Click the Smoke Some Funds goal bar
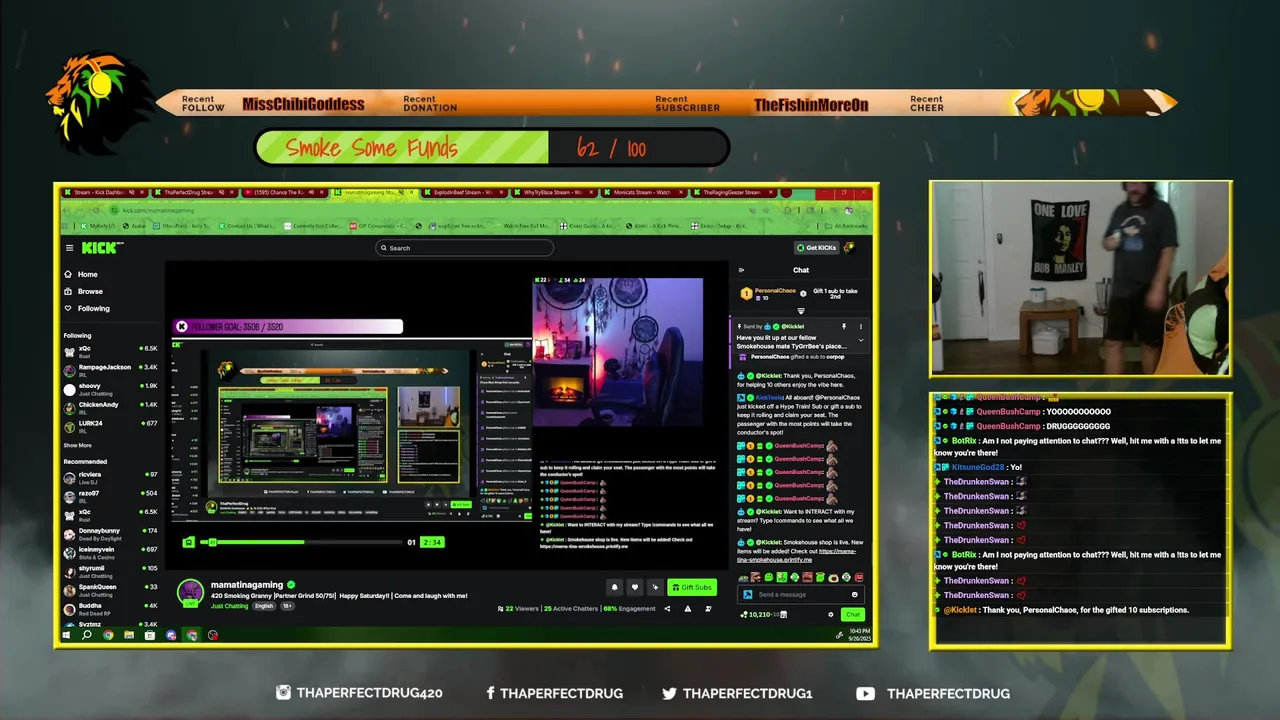 point(492,148)
